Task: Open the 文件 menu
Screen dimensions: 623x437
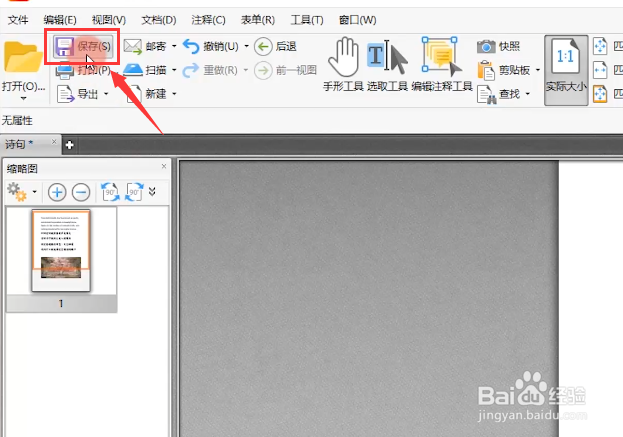Action: pyautogui.click(x=18, y=19)
